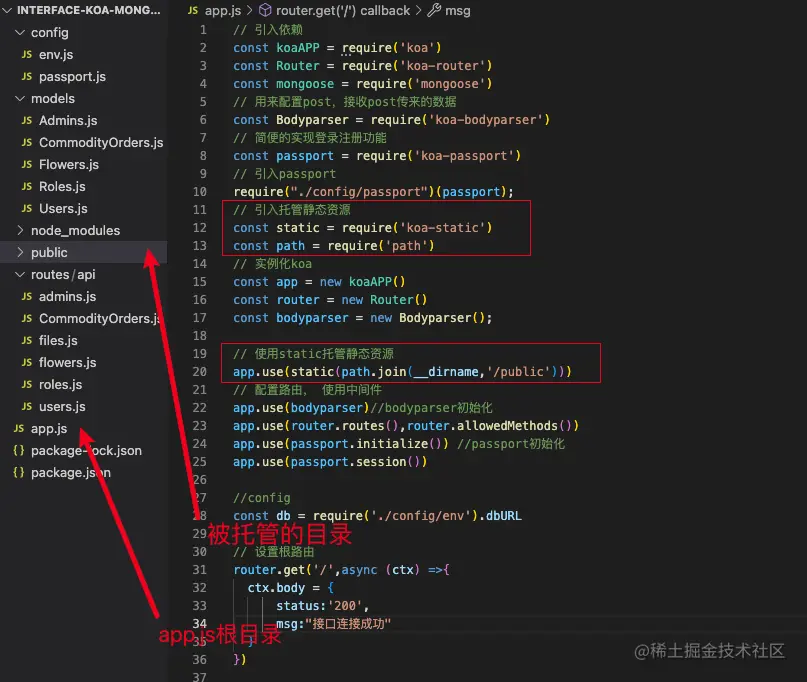Click line number 31 in gutter

tap(200, 570)
